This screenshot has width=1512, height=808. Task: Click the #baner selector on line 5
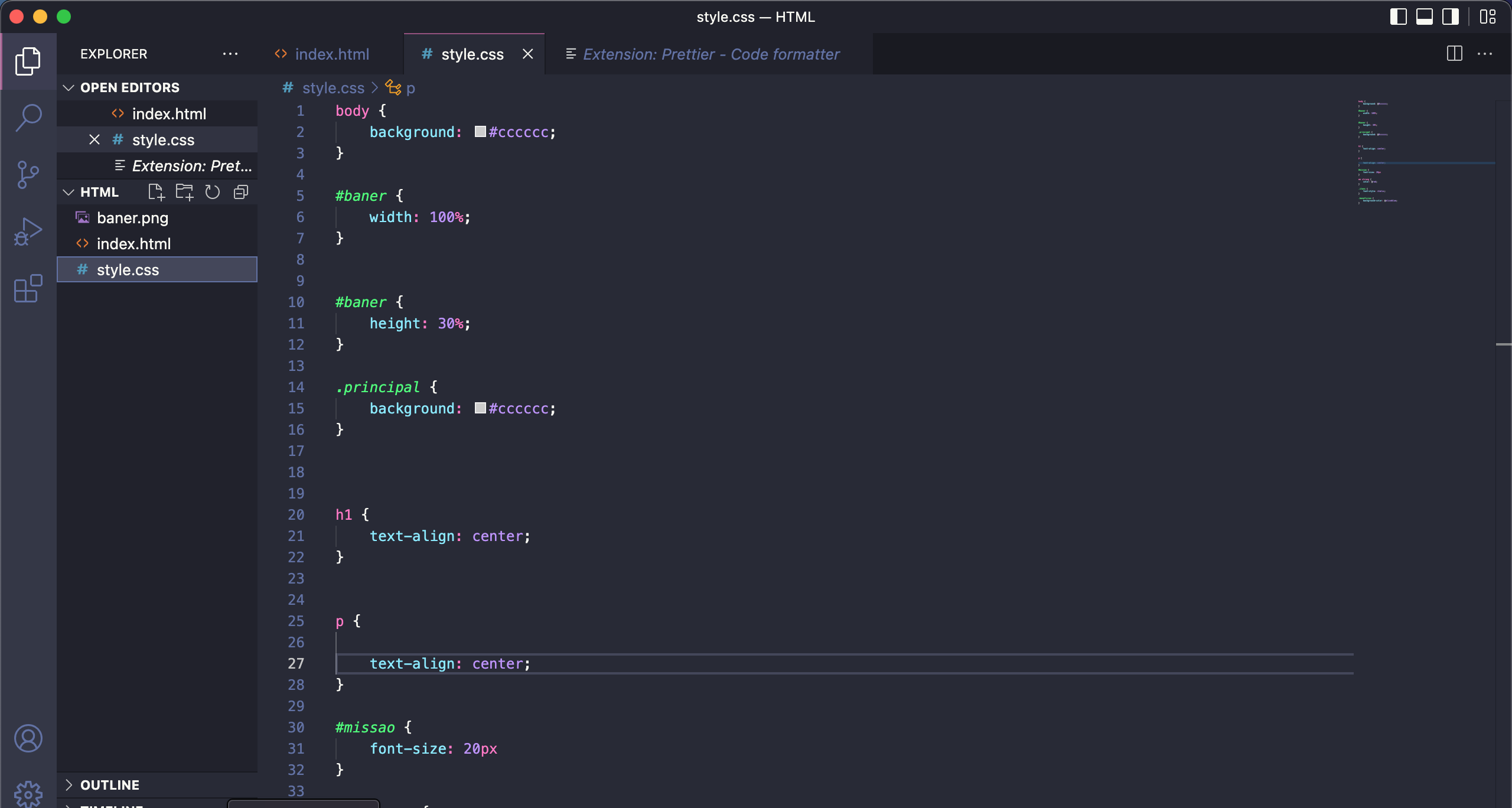[x=361, y=196]
